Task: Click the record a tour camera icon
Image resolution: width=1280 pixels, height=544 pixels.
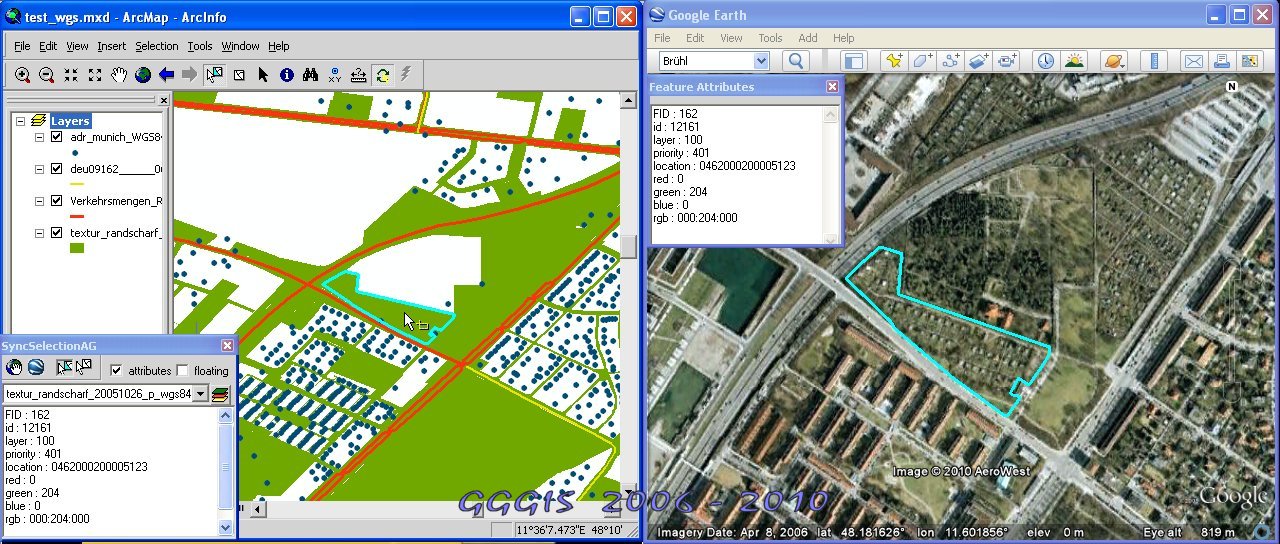Action: click(x=1007, y=61)
